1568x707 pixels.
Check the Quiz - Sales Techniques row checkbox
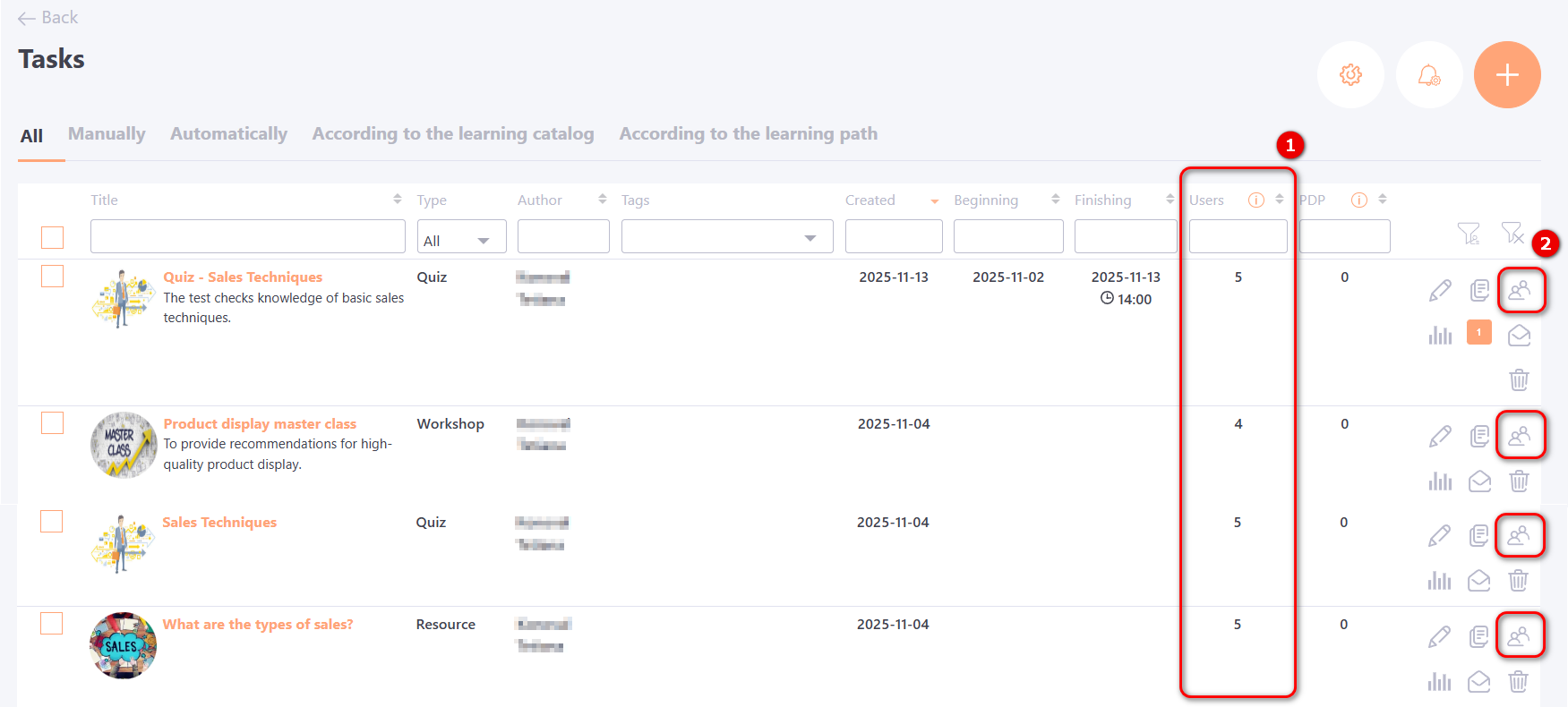point(53,277)
